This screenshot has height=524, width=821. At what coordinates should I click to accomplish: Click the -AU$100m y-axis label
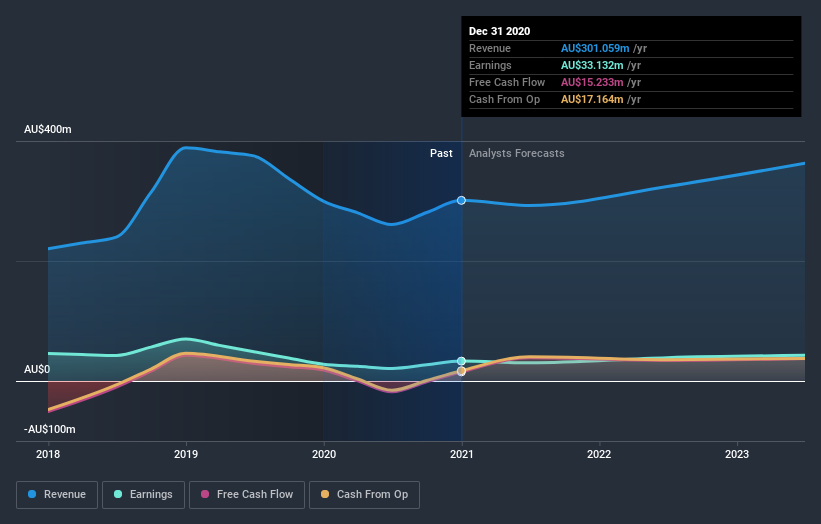click(x=50, y=429)
